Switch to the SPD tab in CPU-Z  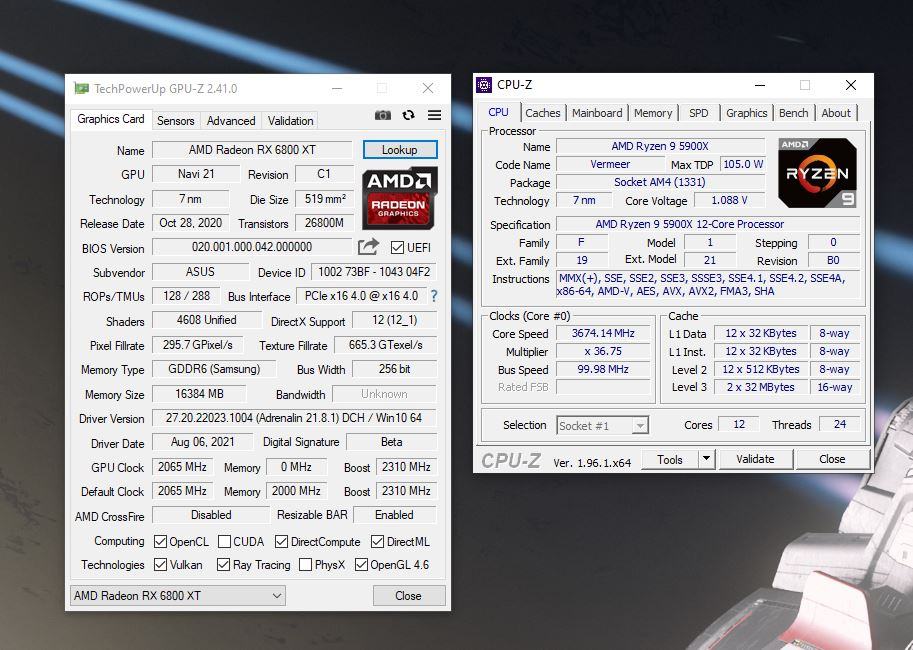pos(699,113)
